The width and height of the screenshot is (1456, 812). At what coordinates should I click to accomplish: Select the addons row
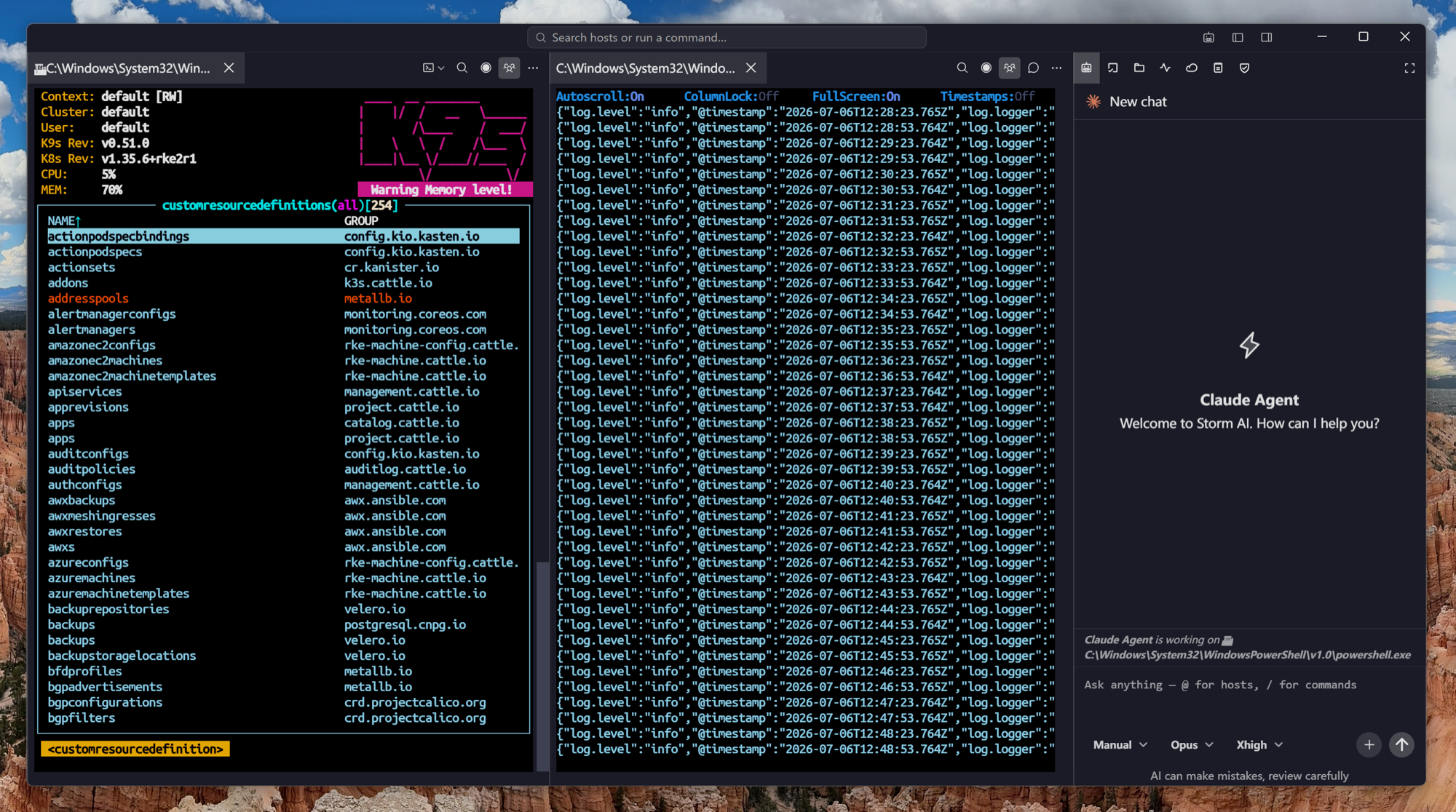(283, 282)
